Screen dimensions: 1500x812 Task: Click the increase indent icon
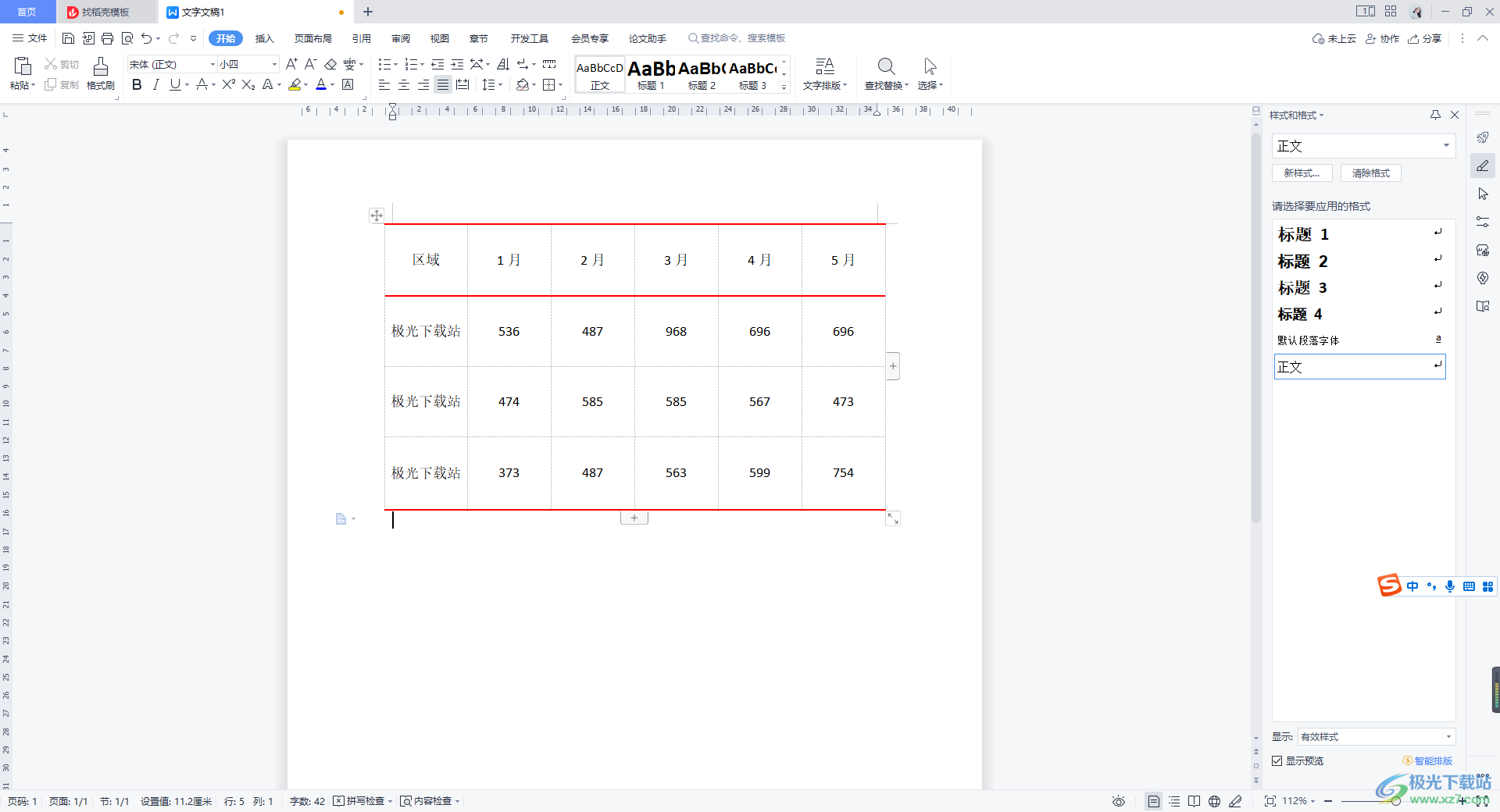[457, 64]
